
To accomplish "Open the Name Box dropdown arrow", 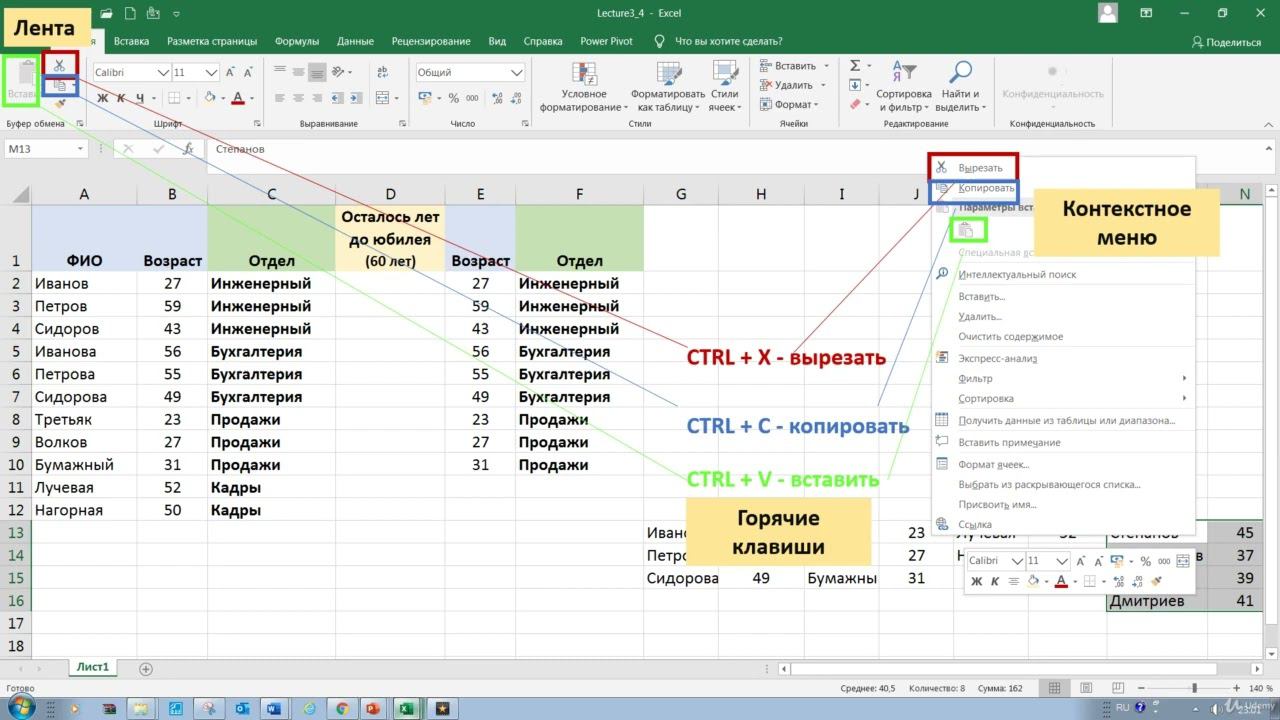I will 80,149.
